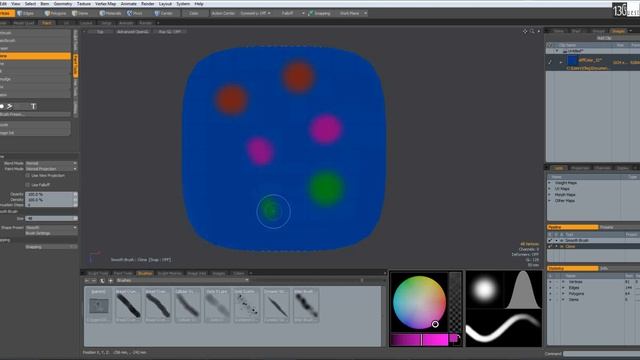
Task: Click the soft brush tip preview
Action: [x=484, y=289]
